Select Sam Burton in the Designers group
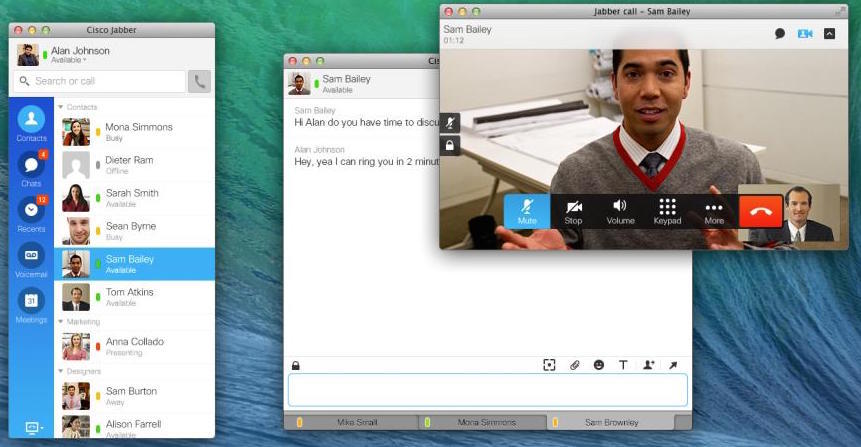 click(135, 396)
